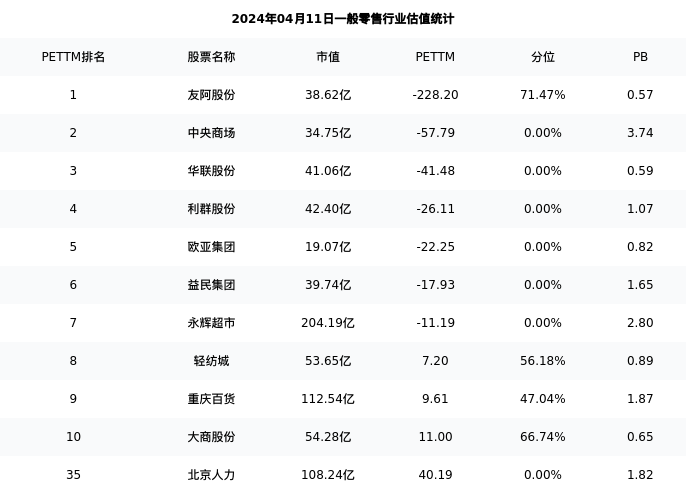This screenshot has height=484, width=686.
Task: Click PETTM value -228.20
Action: click(x=435, y=95)
